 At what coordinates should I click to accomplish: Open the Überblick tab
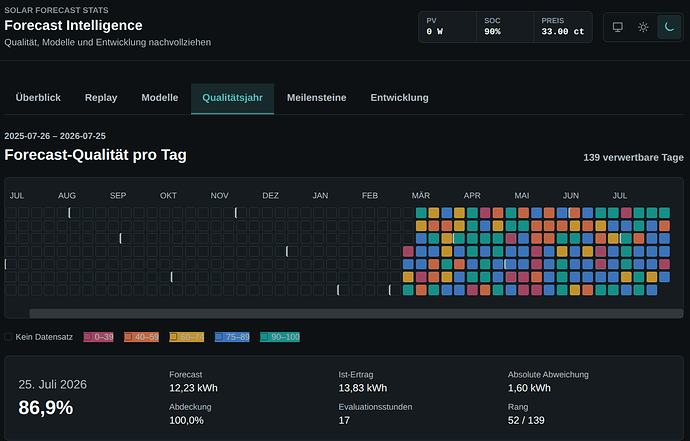38,98
